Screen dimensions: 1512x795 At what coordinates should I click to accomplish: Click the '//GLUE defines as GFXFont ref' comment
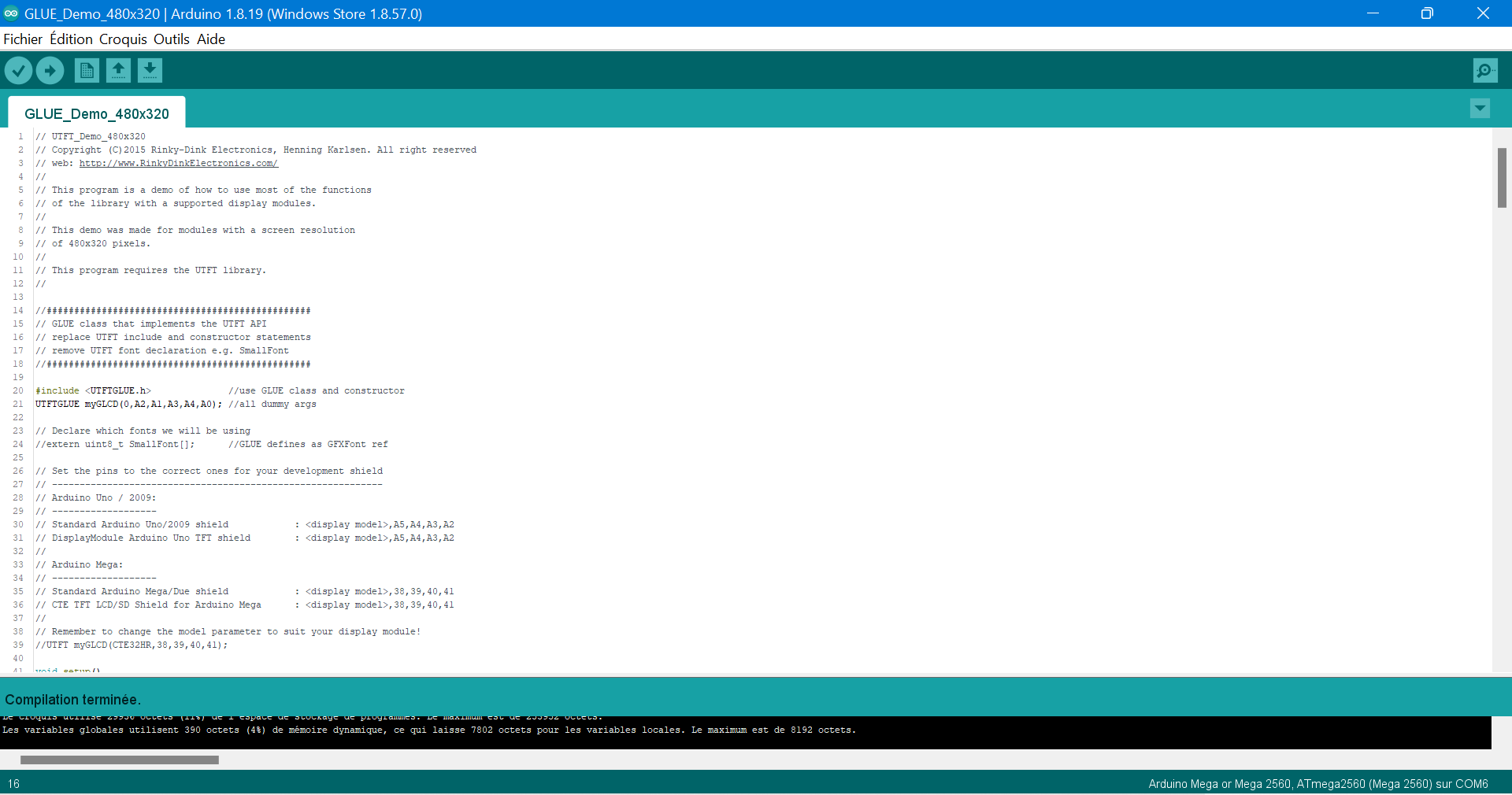pos(308,445)
